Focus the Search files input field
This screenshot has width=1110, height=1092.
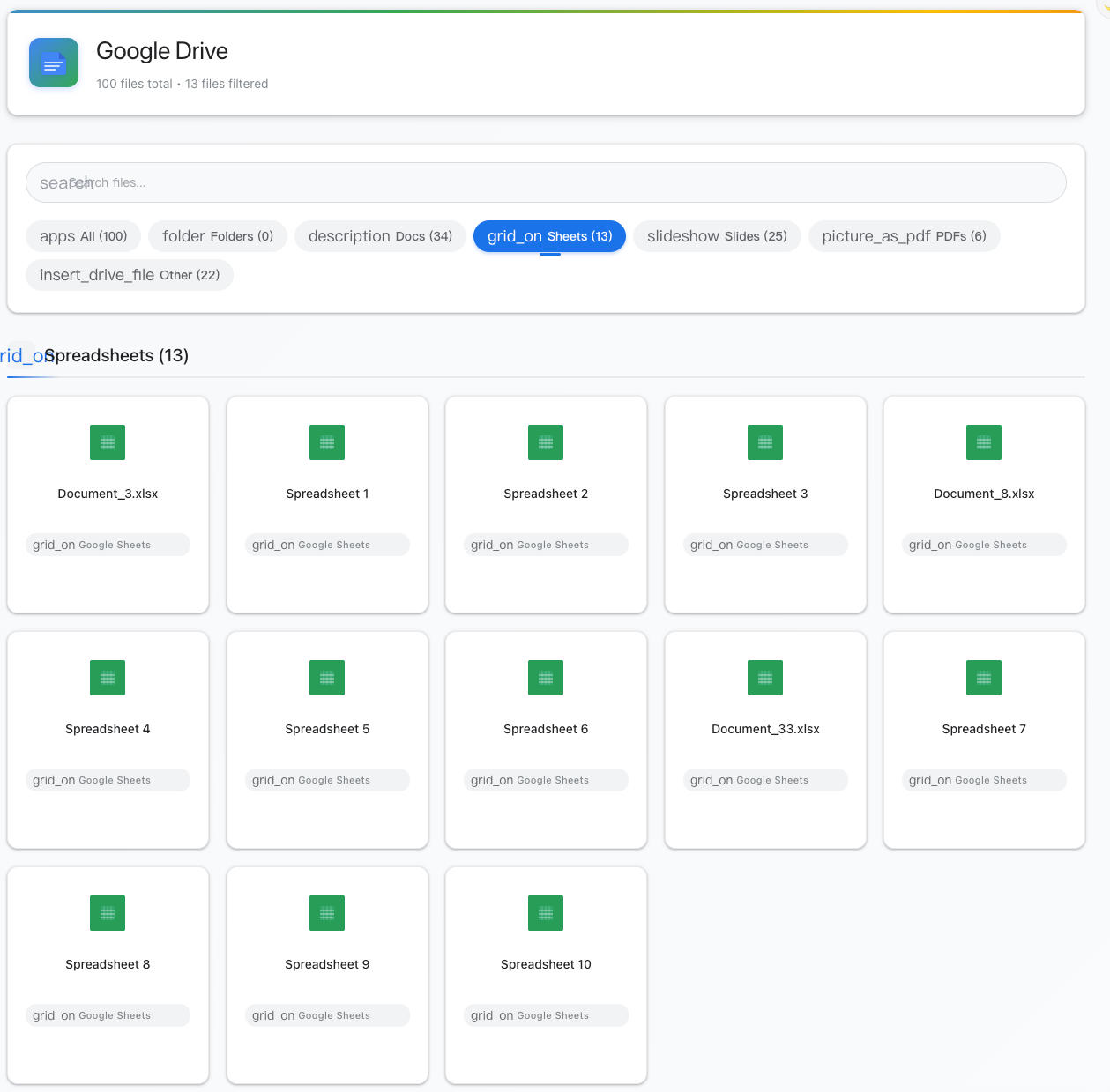click(x=546, y=182)
